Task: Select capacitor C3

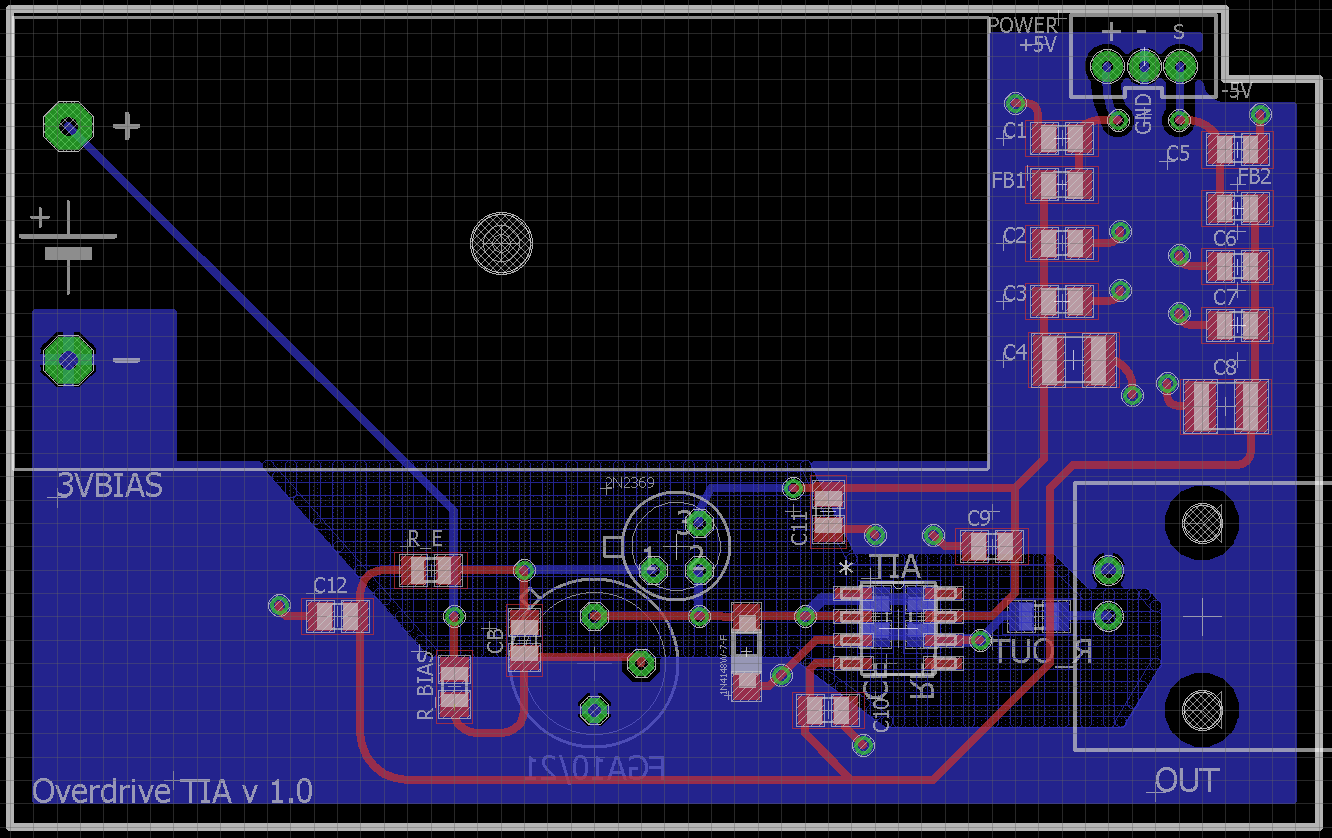Action: [1062, 301]
